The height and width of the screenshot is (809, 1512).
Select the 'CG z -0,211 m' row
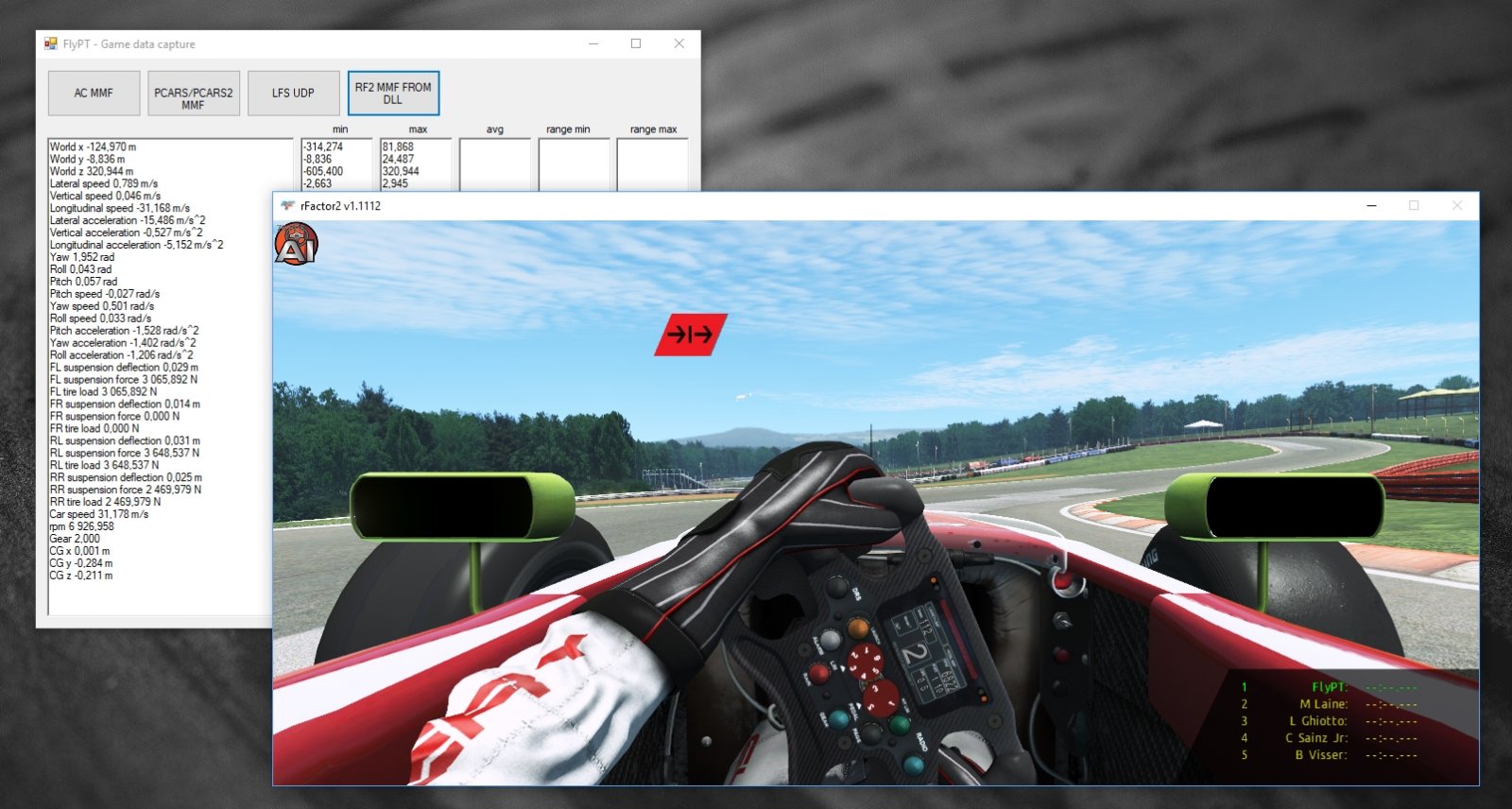[81, 577]
